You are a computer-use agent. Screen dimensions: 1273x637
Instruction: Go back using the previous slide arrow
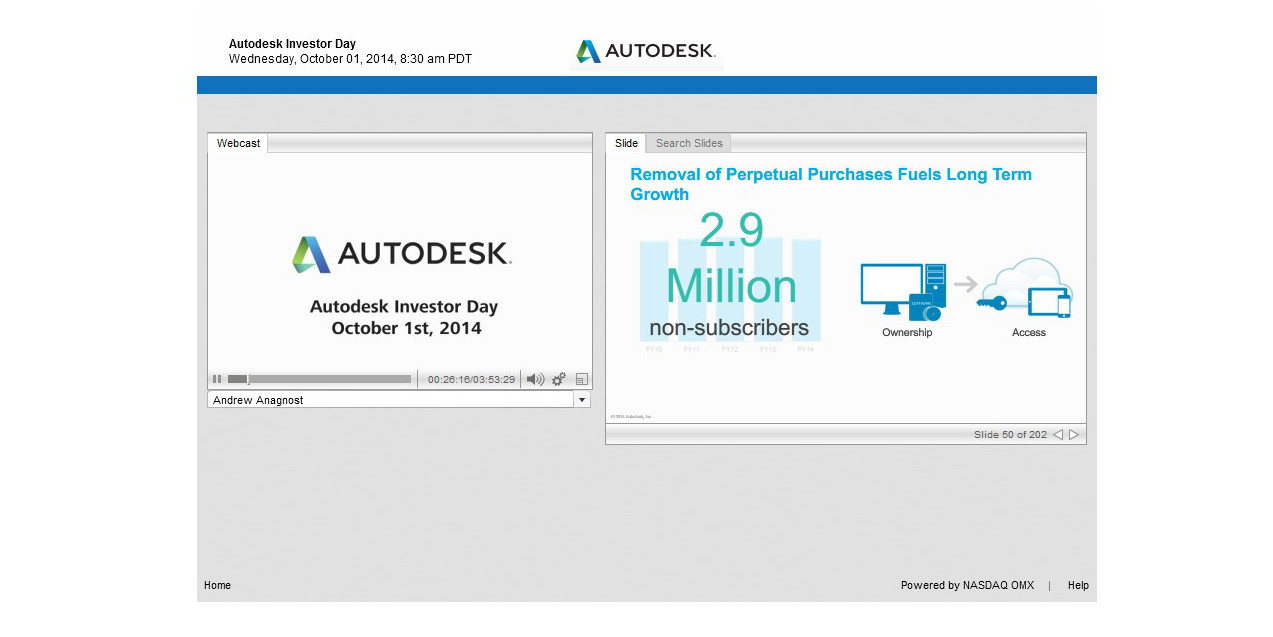1058,434
